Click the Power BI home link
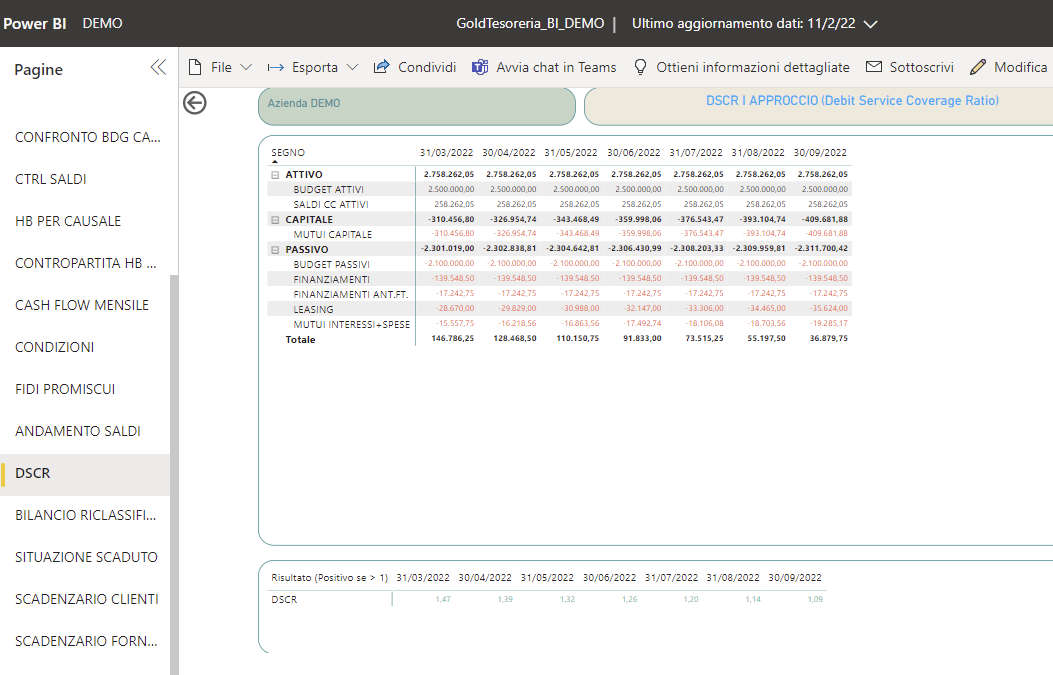Viewport: 1053px width, 675px height. (x=34, y=24)
